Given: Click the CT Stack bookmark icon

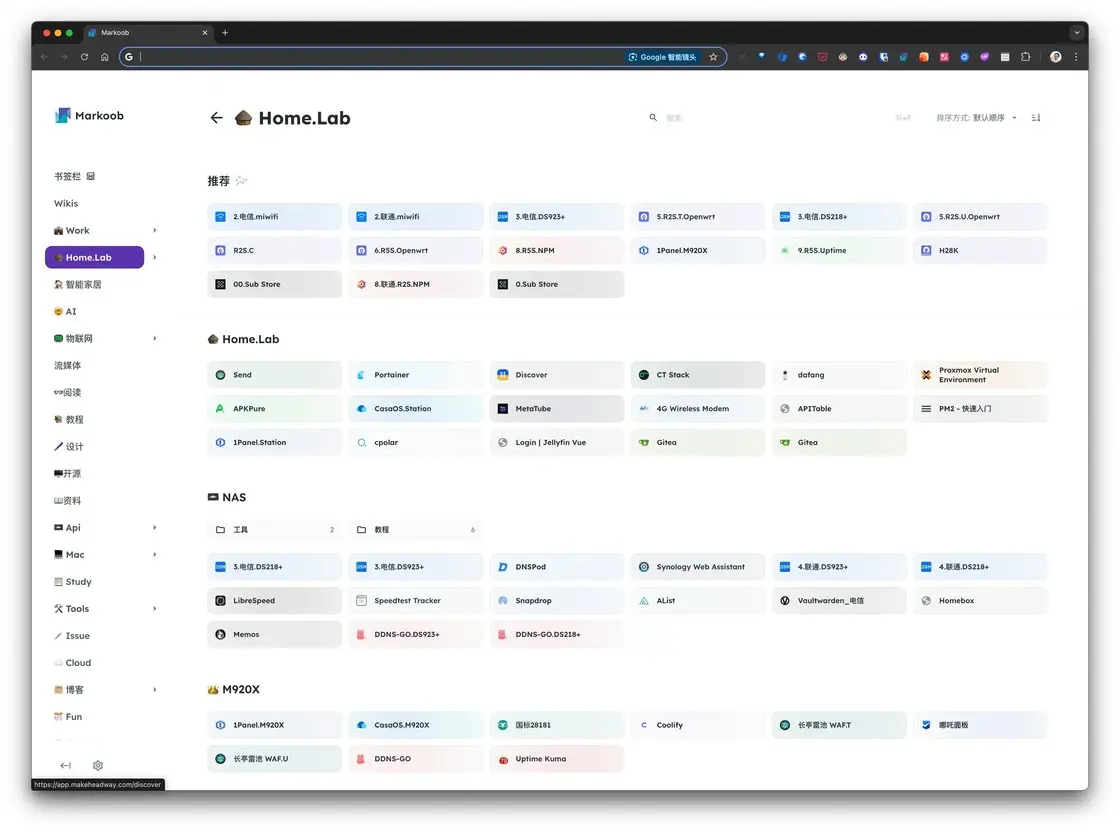Looking at the screenshot, I should [x=644, y=375].
